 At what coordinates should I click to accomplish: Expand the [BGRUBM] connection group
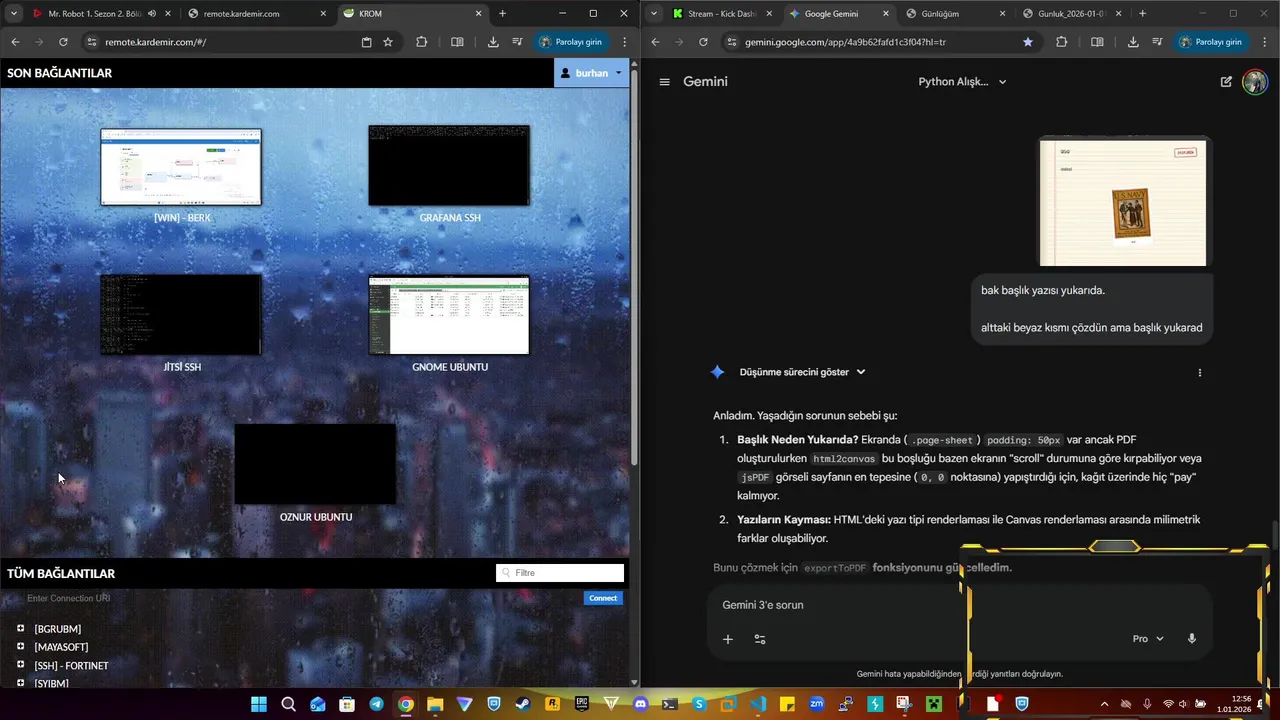(20, 628)
